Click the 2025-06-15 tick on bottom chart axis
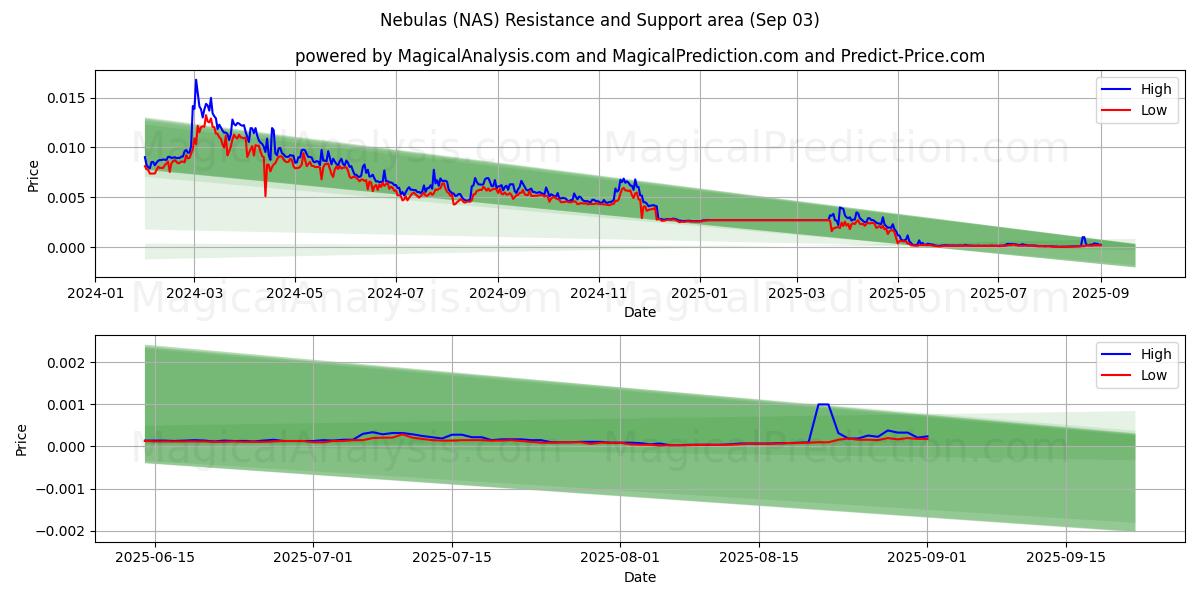This screenshot has height=600, width=1200. tap(155, 559)
